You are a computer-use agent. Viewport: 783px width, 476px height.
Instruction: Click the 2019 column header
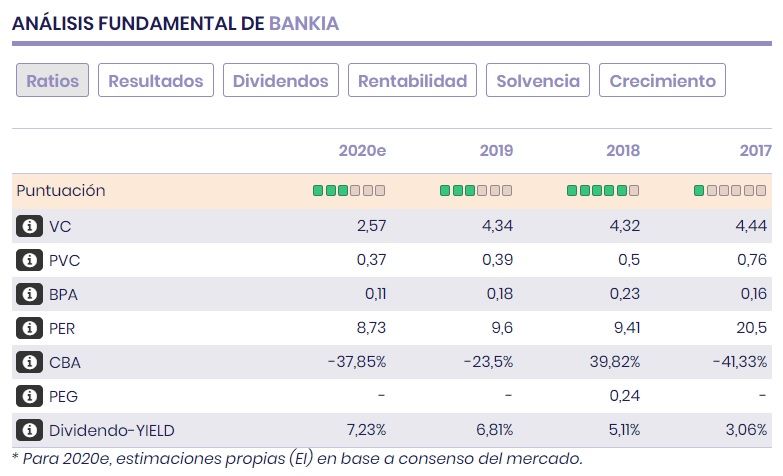pos(496,151)
